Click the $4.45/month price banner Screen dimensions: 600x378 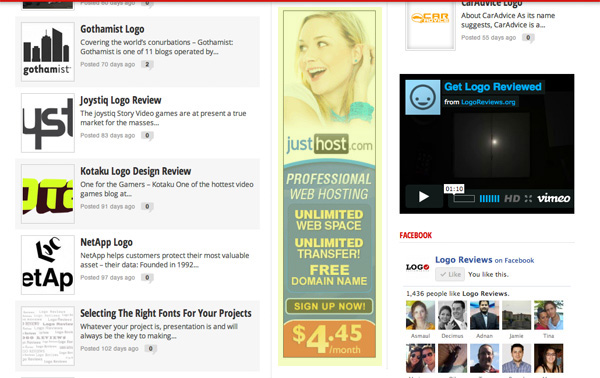329,338
